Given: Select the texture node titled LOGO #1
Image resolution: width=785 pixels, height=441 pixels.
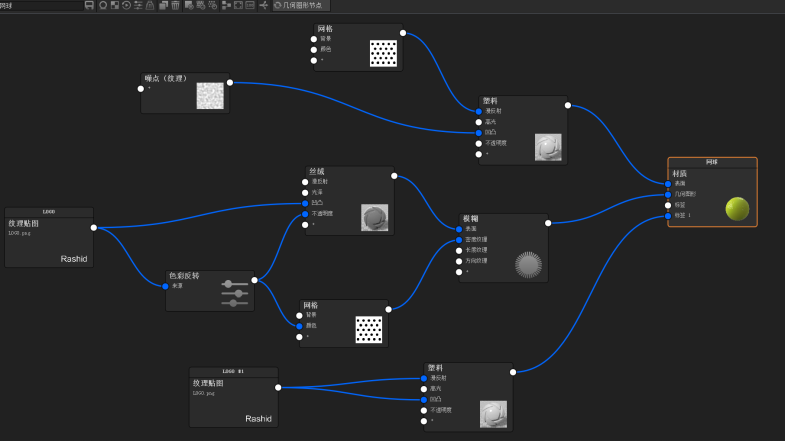Looking at the screenshot, I should click(x=233, y=371).
